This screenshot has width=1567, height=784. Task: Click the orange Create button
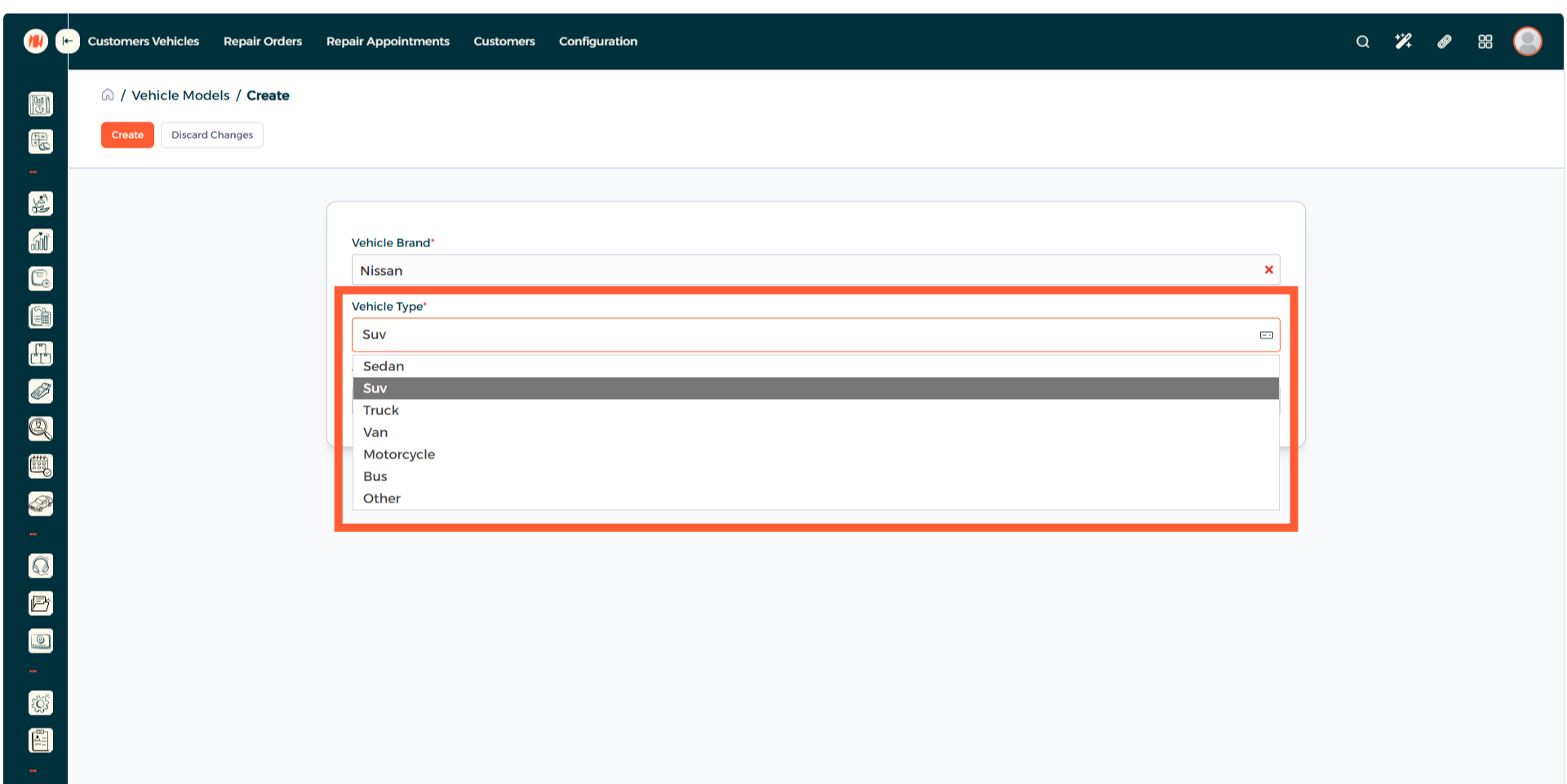click(x=127, y=135)
